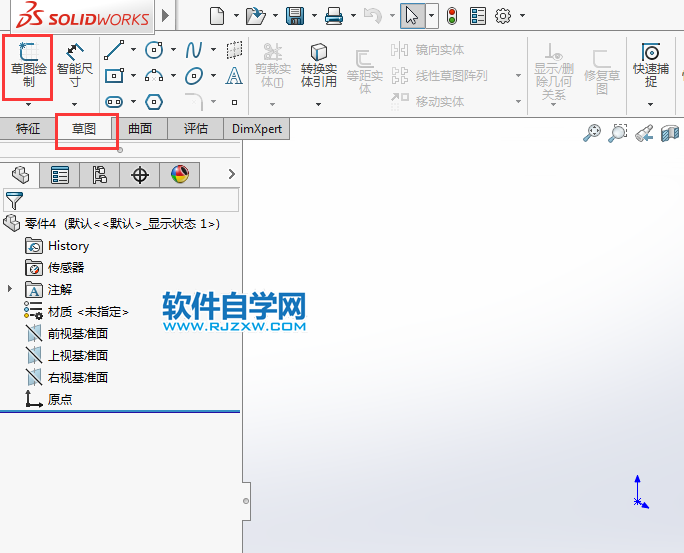Select the sketch Text tool
The width and height of the screenshot is (684, 553).
coord(234,76)
